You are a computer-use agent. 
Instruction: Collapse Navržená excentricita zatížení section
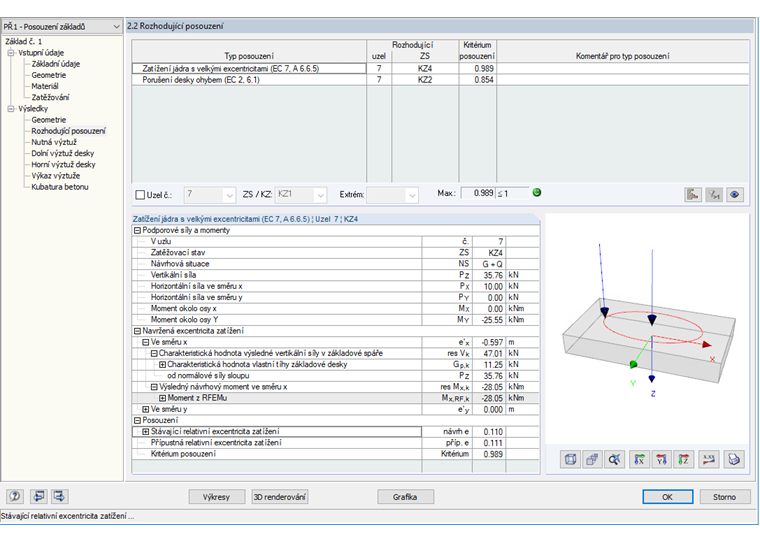pos(137,331)
